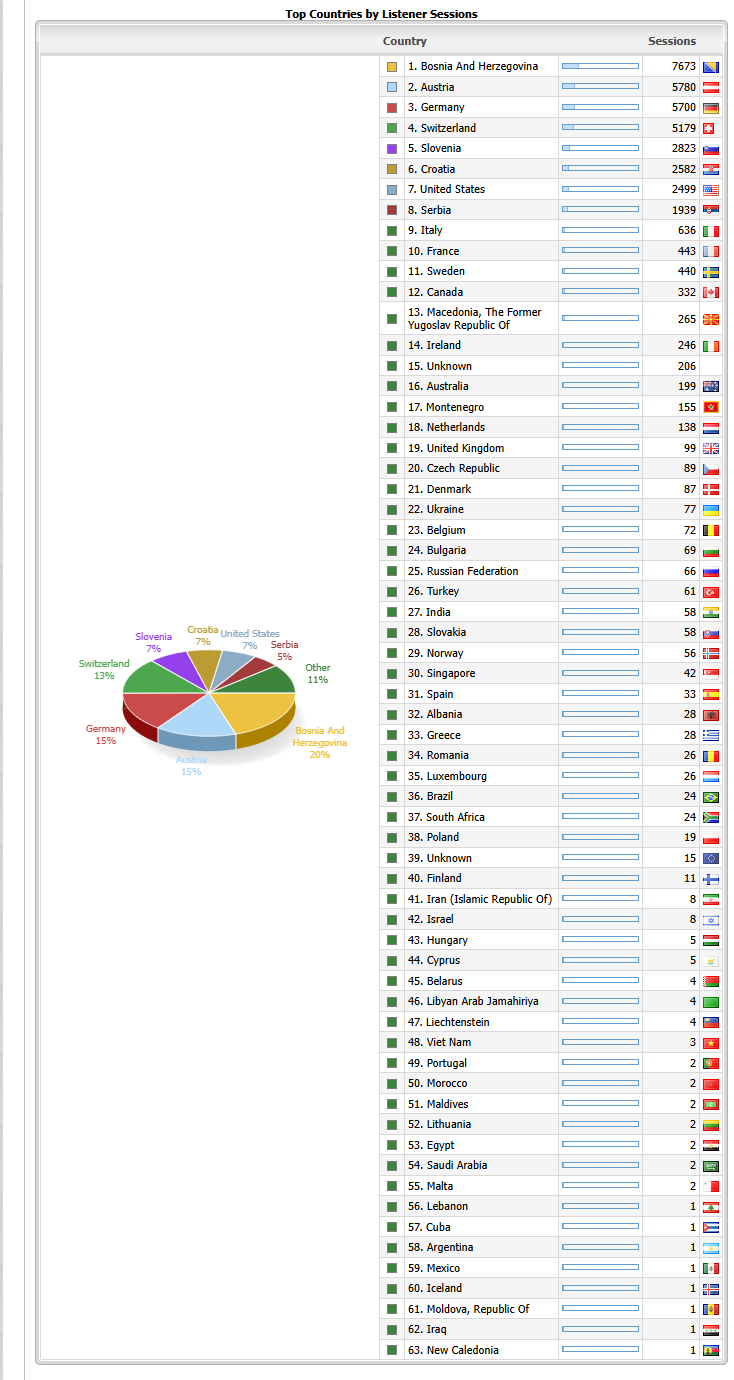
Task: Click the light blue swatch beside Austria
Action: tap(392, 87)
